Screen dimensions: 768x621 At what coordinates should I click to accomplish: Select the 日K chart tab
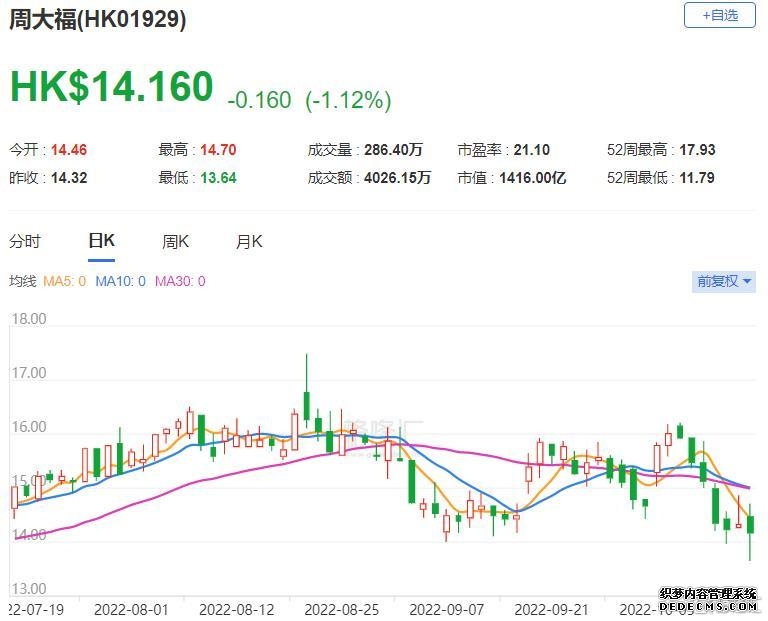[x=101, y=241]
